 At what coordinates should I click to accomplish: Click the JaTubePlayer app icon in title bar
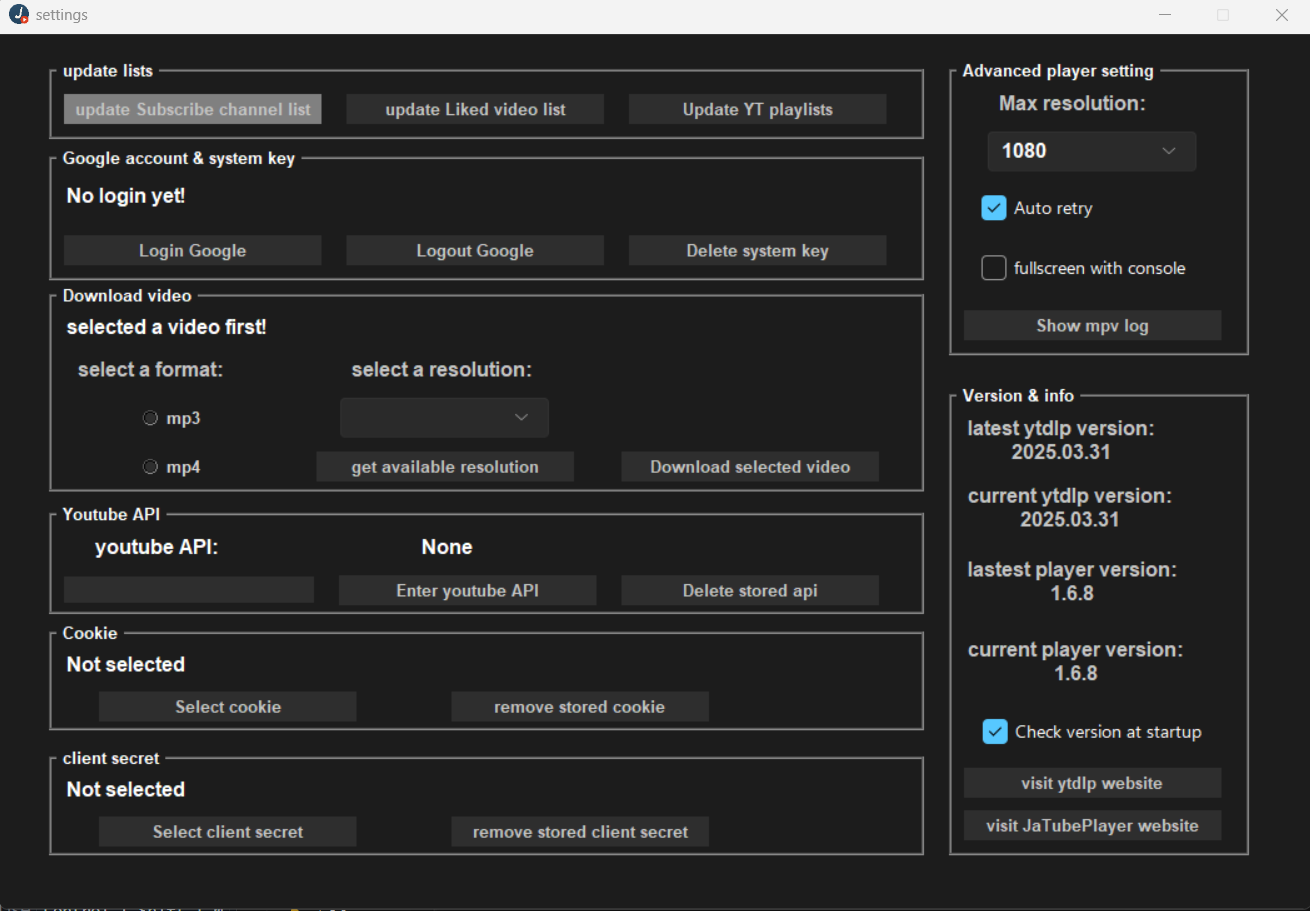pos(19,15)
